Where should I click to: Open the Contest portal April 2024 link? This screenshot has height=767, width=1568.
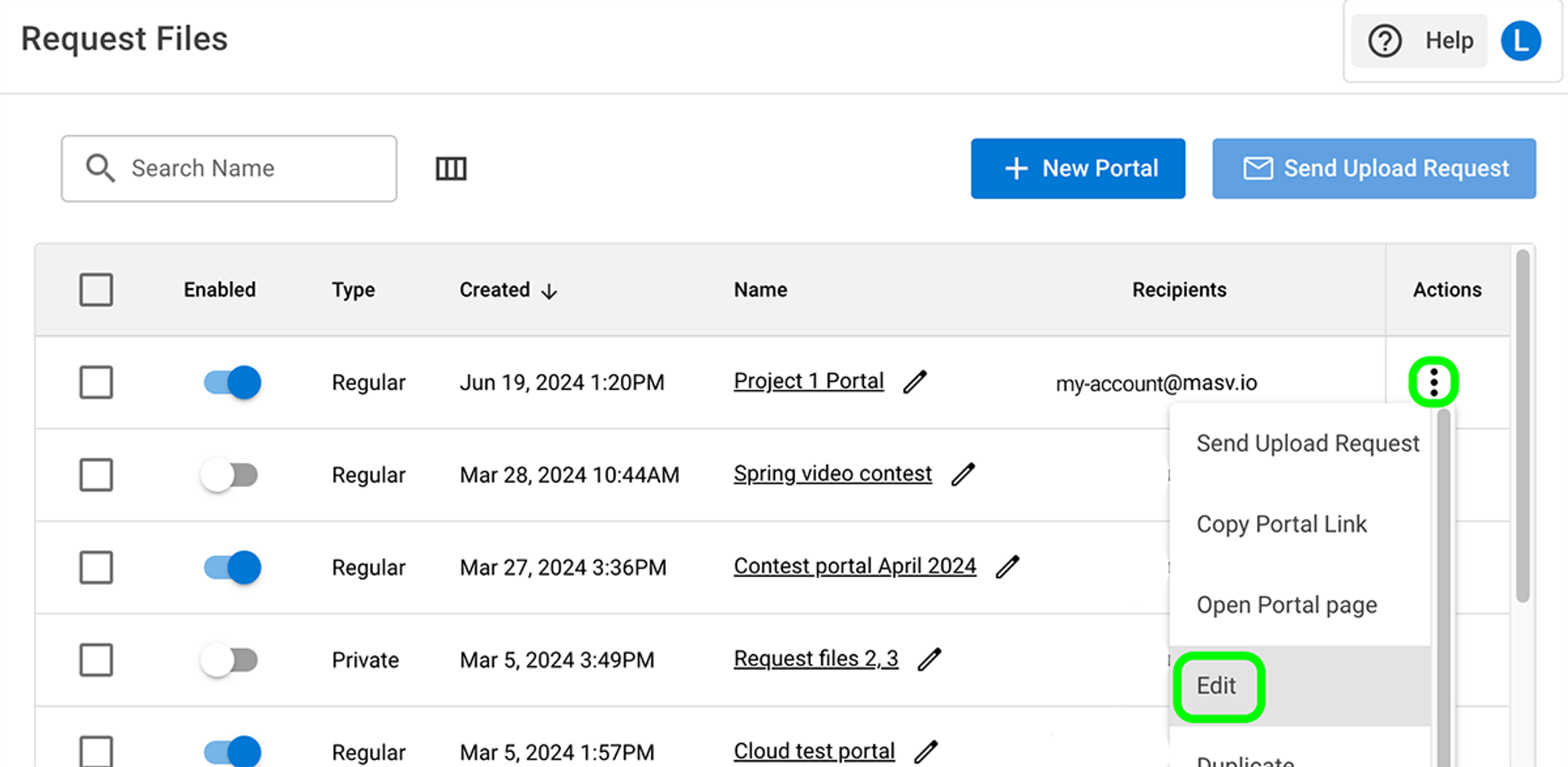(855, 566)
